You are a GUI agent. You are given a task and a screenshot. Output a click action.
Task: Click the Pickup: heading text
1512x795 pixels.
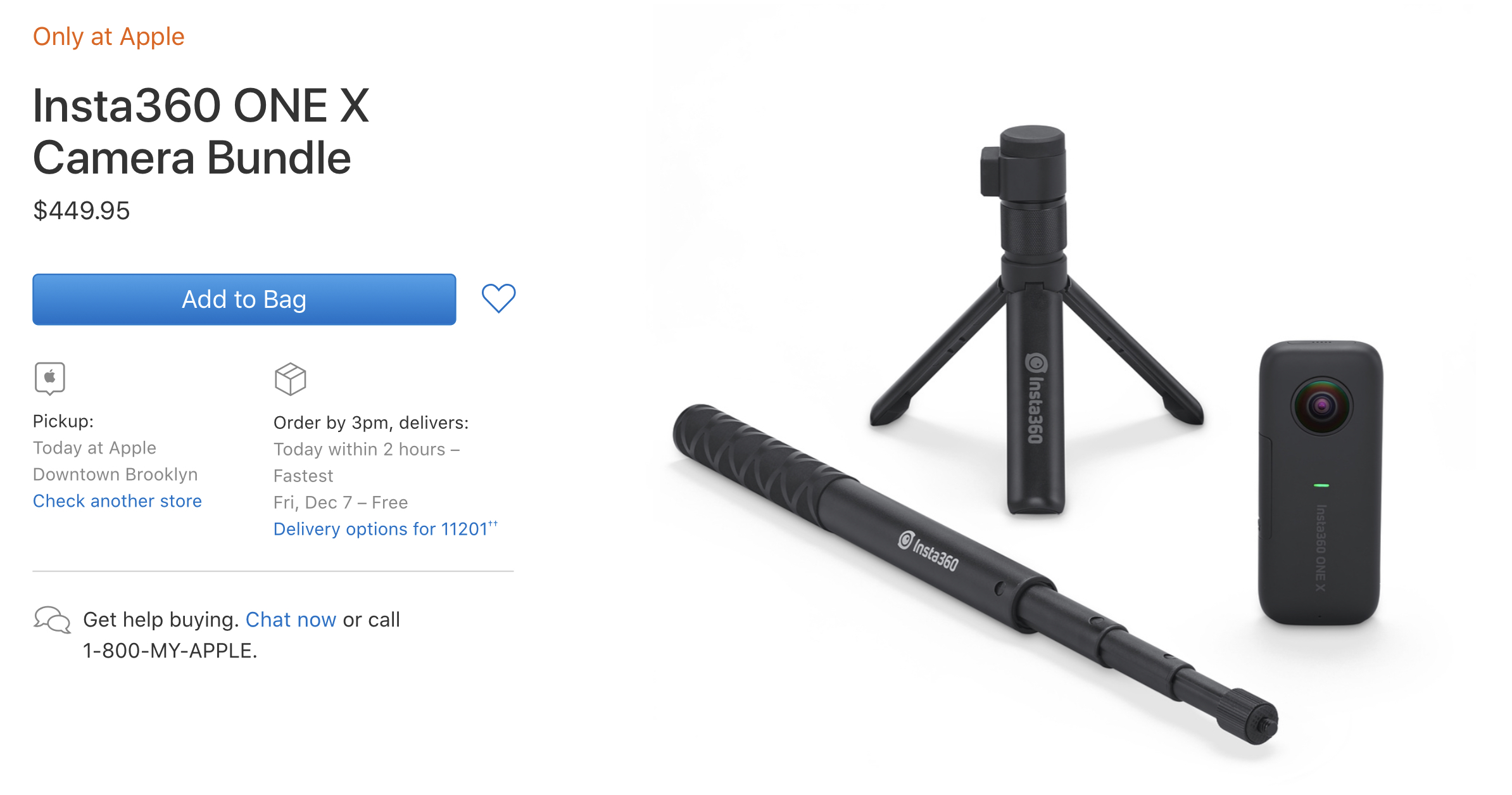63,421
